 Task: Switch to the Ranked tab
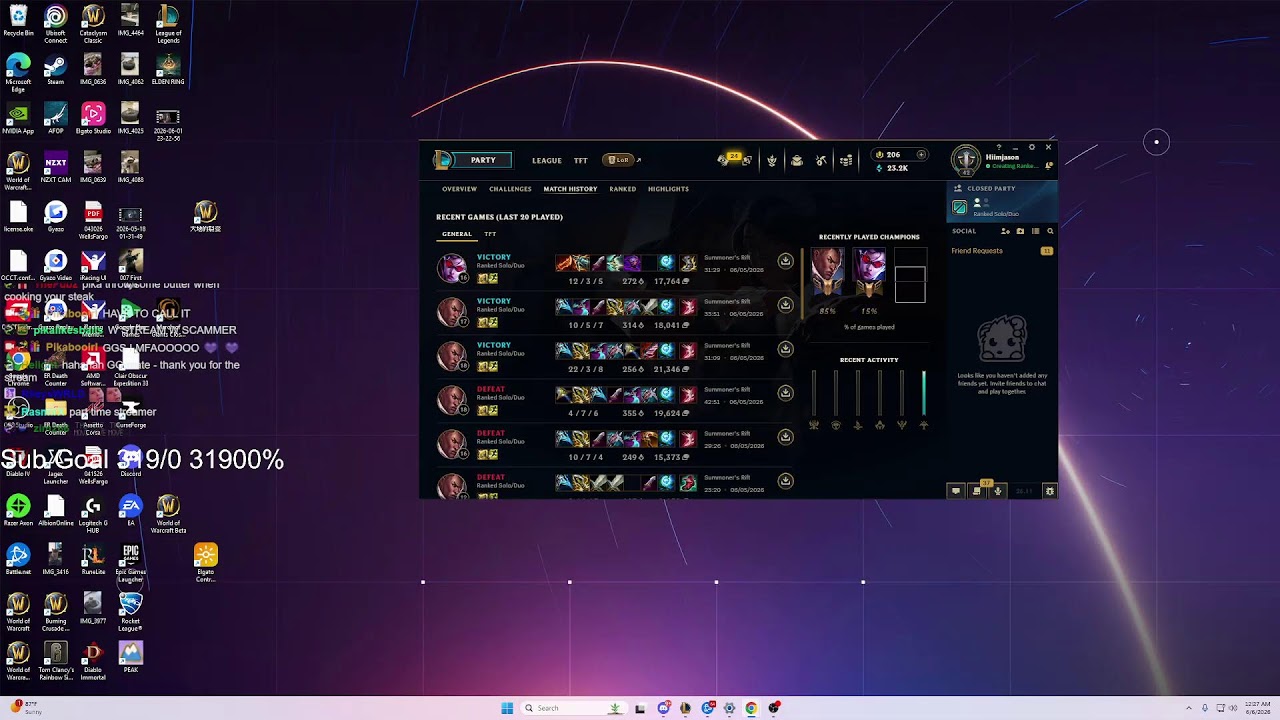623,189
